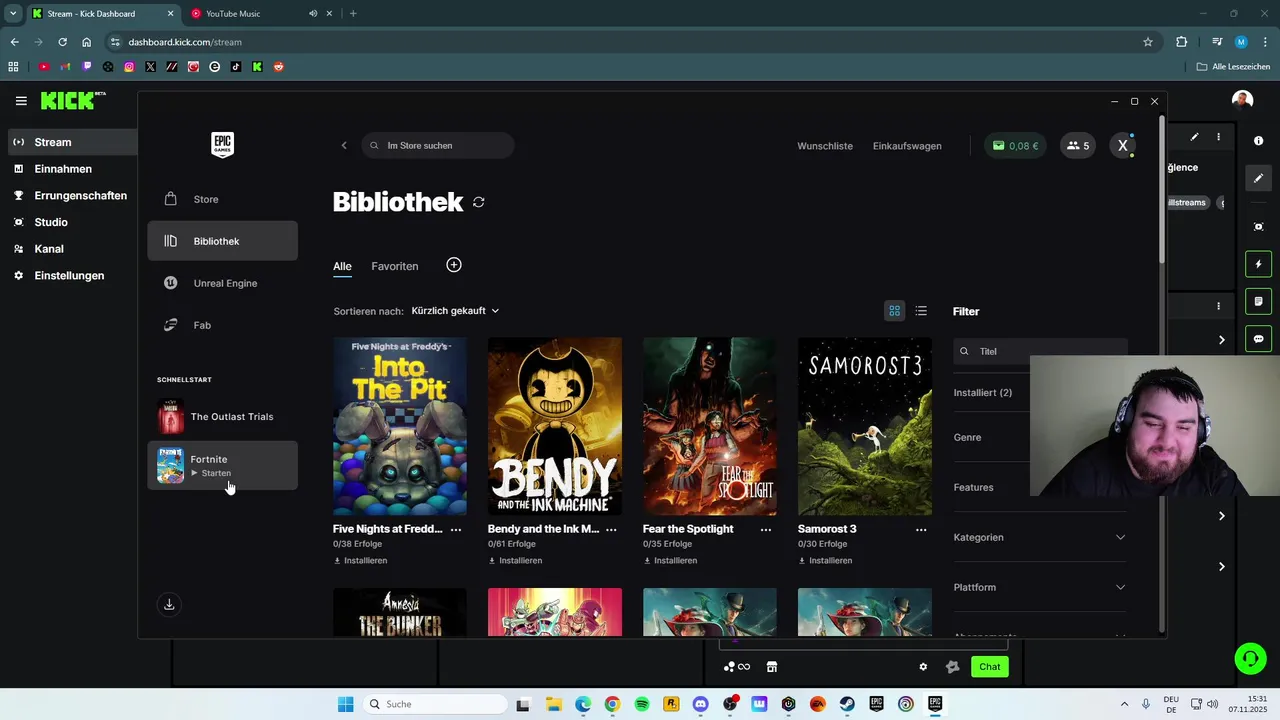Image resolution: width=1280 pixels, height=720 pixels.
Task: Open the downloads icon in Epic sidebar
Action: coord(169,604)
